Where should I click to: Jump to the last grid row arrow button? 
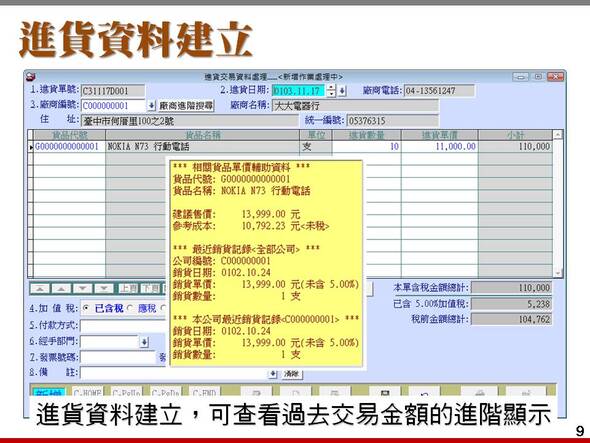104,289
